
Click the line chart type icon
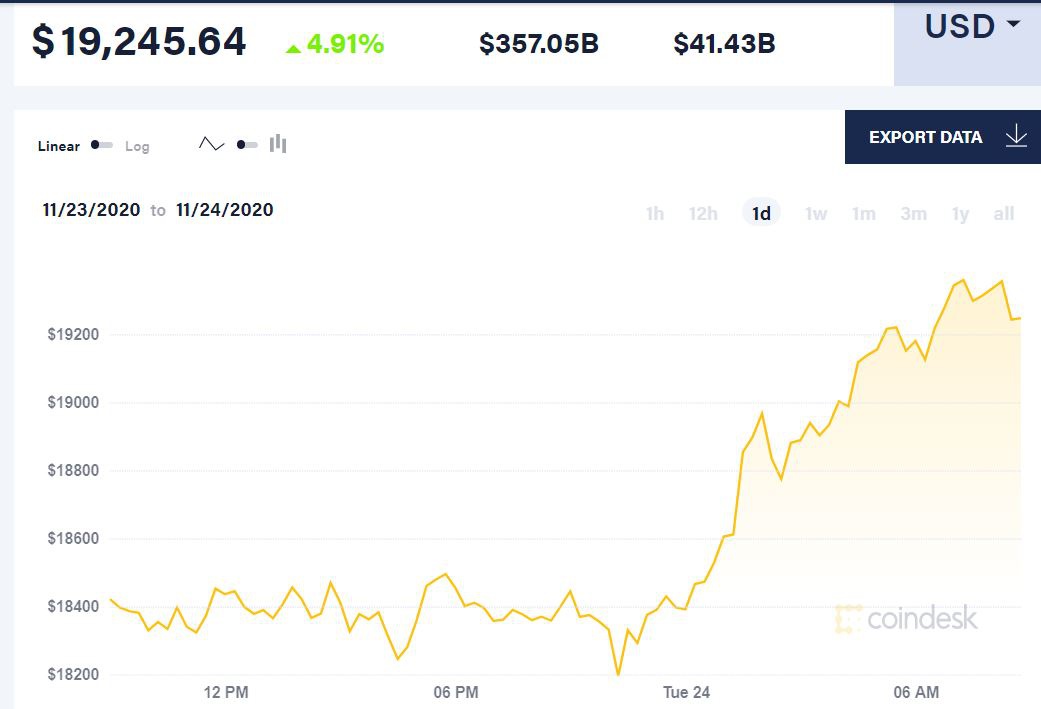coord(211,144)
